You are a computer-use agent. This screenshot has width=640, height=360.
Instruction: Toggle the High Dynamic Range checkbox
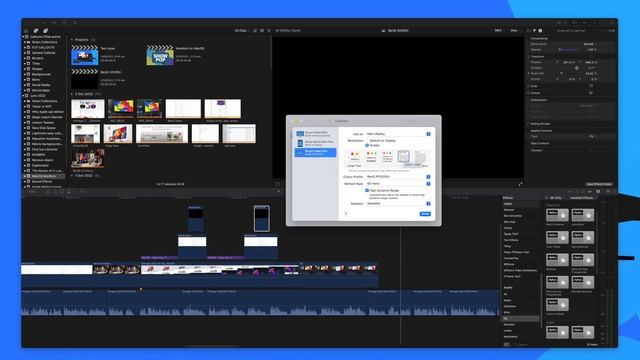pyautogui.click(x=367, y=191)
